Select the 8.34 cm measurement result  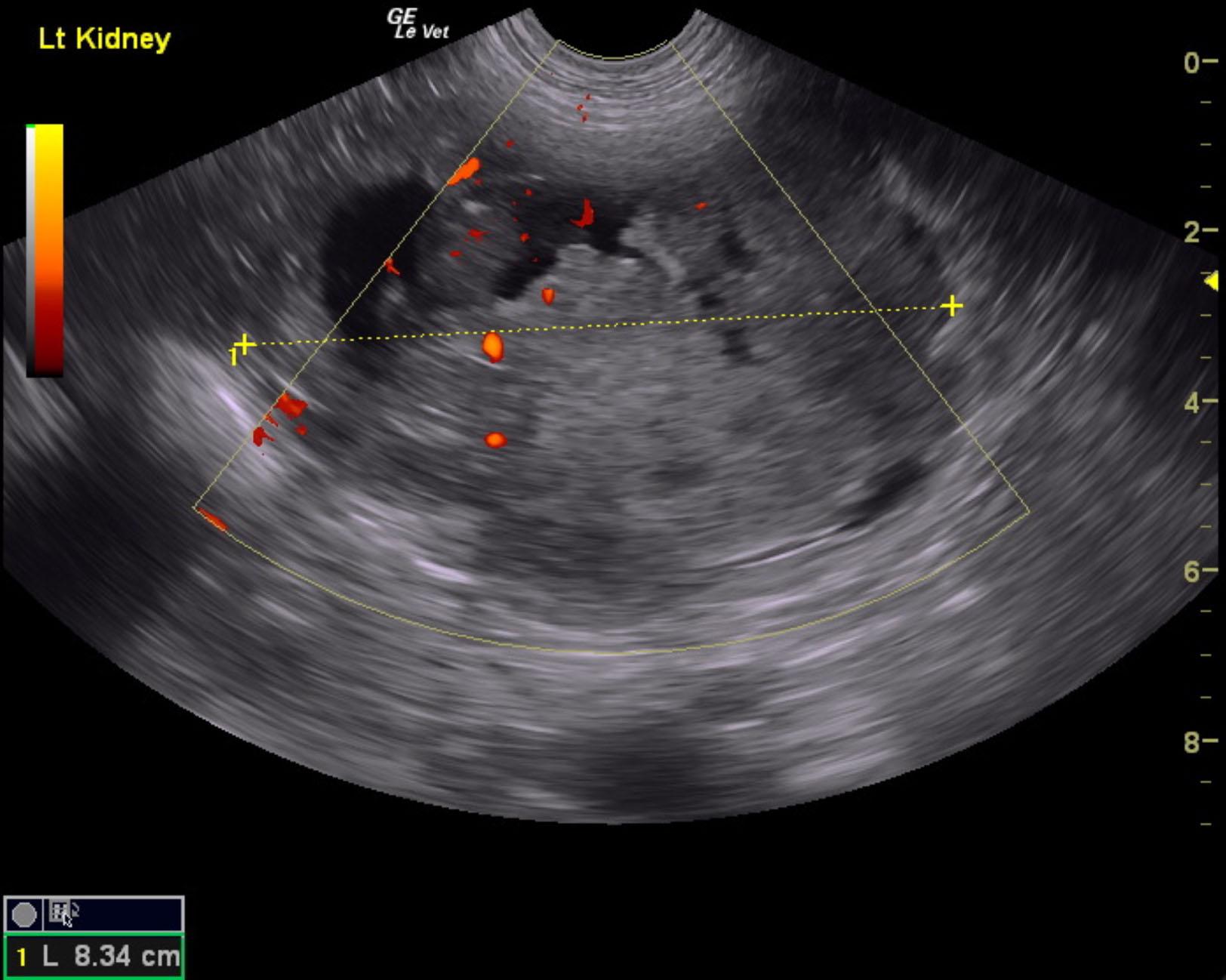pos(94,957)
